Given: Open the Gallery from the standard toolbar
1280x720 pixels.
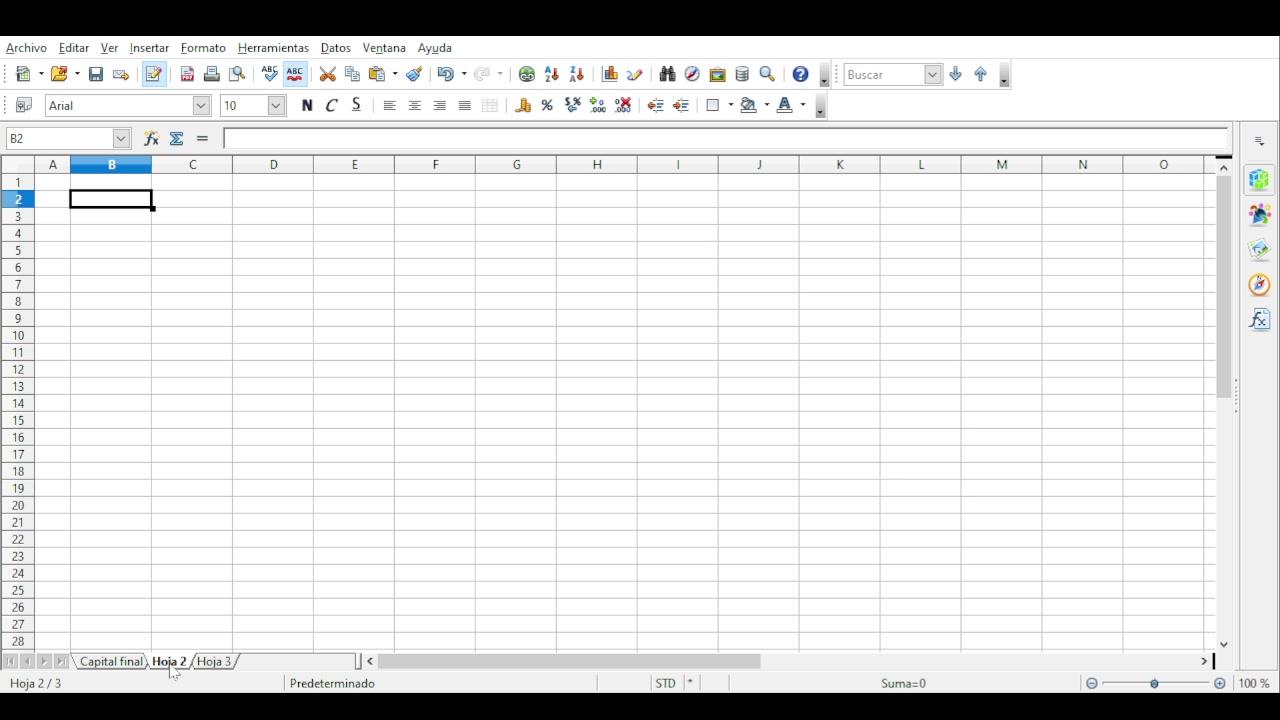Looking at the screenshot, I should coord(717,74).
